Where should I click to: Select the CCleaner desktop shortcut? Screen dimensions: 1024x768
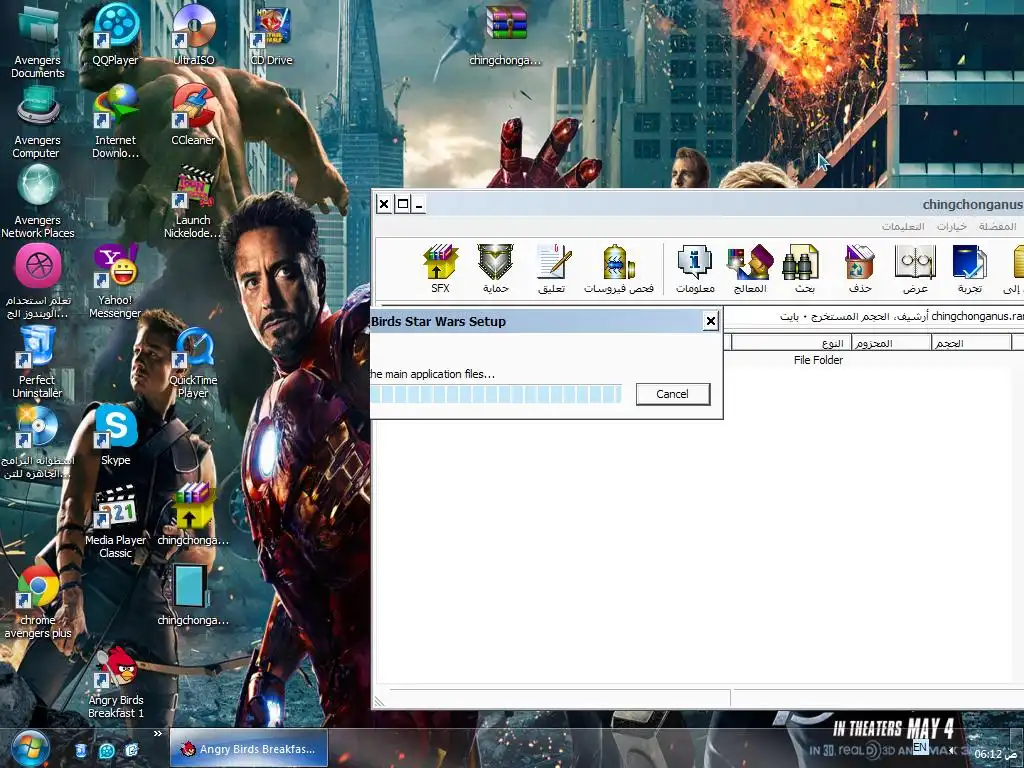(x=193, y=114)
